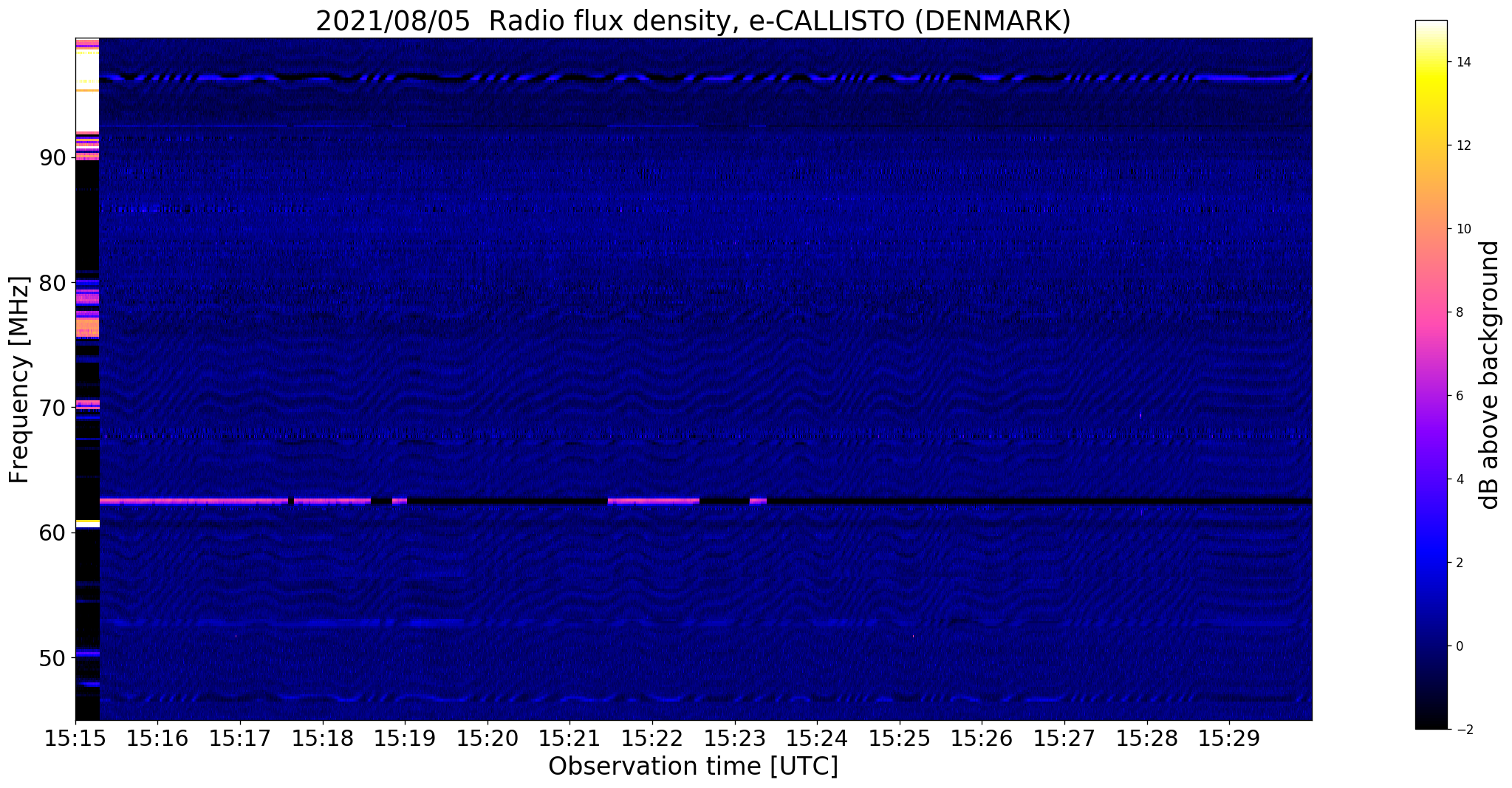Click the 15:17 time tick label
The width and height of the screenshot is (1512, 788).
coord(240,739)
